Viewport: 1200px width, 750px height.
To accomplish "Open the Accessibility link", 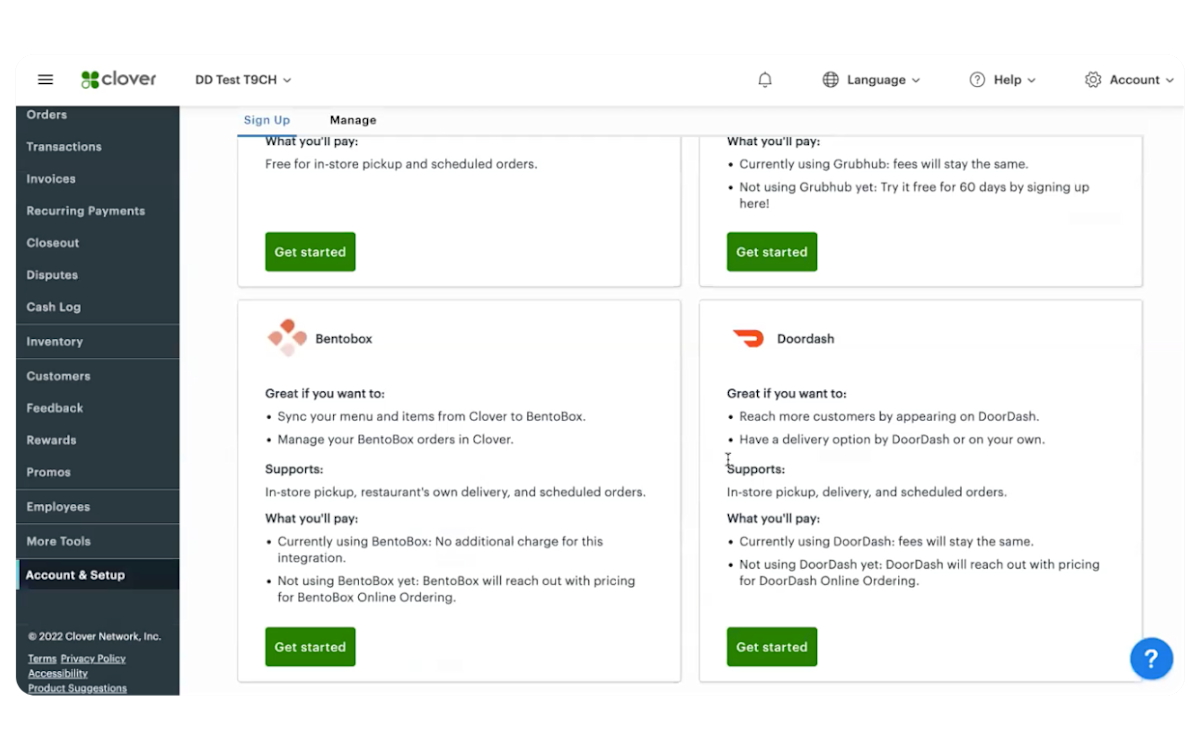I will (58, 674).
